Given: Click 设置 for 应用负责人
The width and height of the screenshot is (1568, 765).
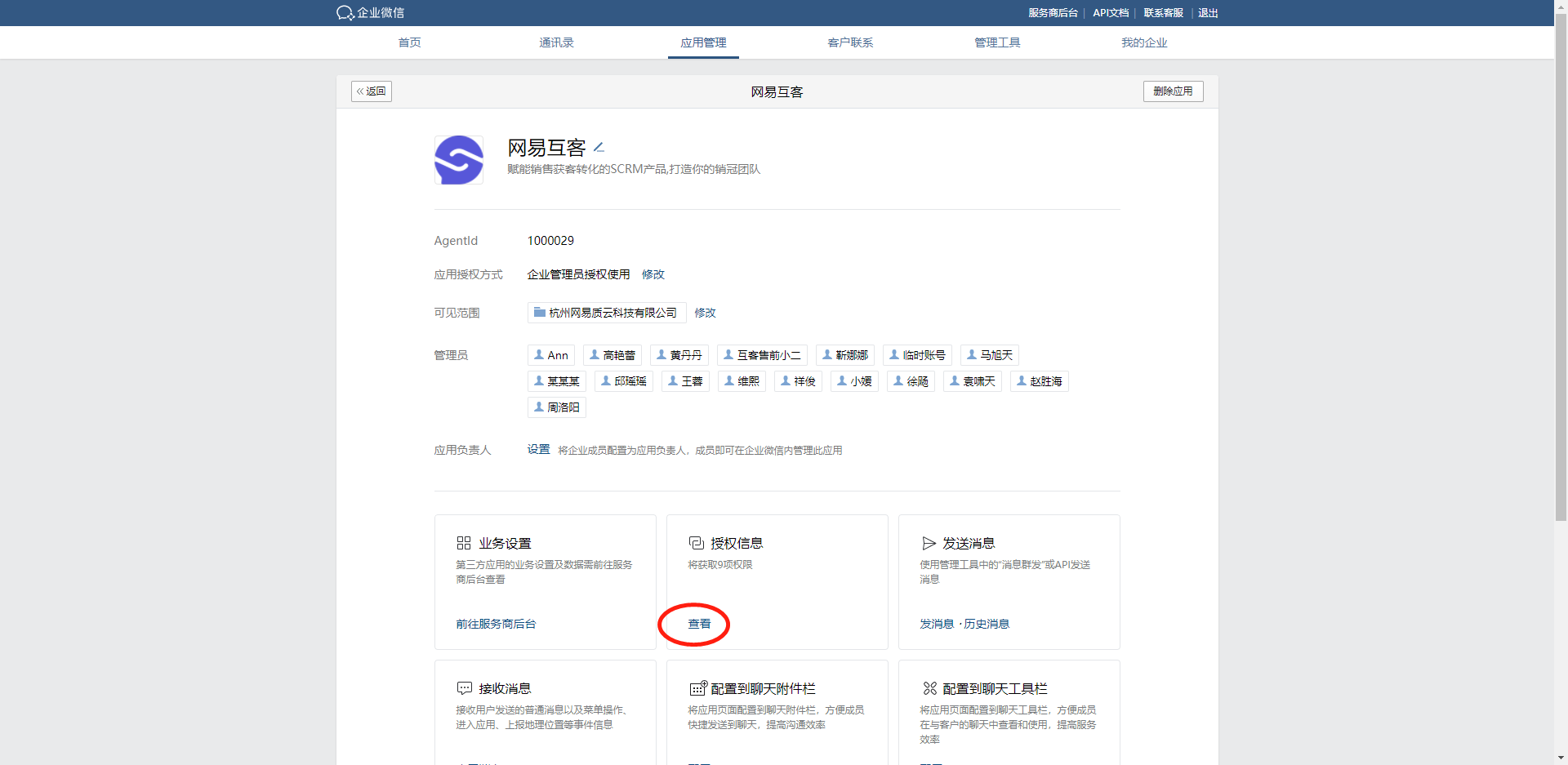Looking at the screenshot, I should tap(539, 450).
